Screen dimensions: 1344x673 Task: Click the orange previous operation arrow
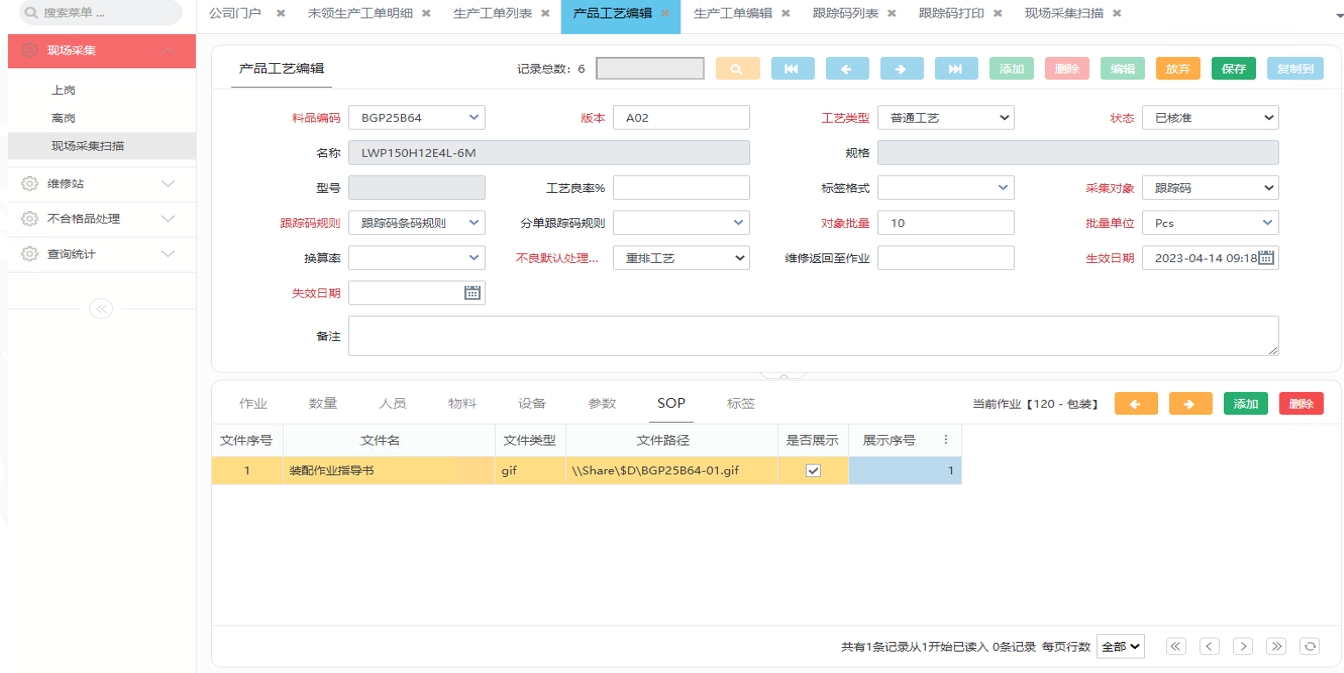tap(1136, 404)
